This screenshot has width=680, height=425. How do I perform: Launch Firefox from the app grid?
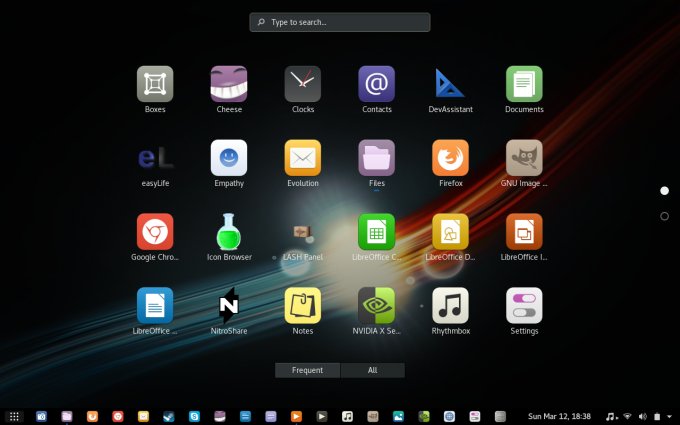(450, 158)
